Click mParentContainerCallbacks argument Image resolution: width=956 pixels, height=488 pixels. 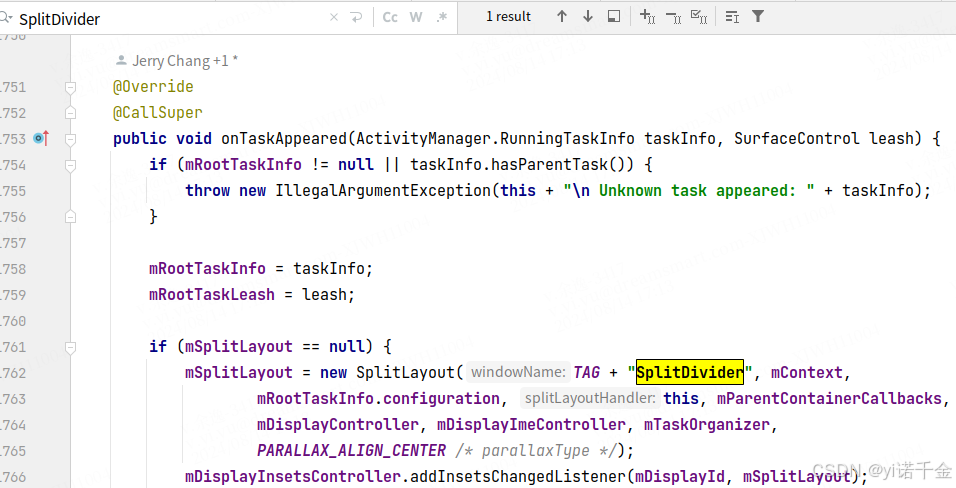[829, 398]
